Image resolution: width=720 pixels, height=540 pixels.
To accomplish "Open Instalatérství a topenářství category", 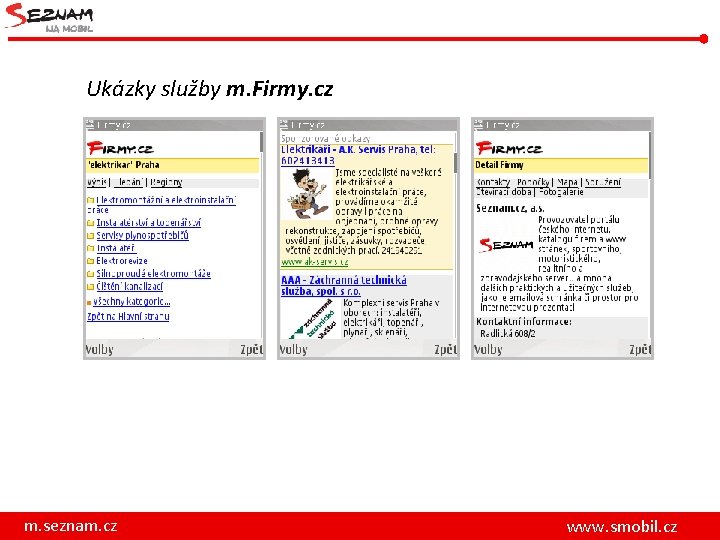I will (x=148, y=223).
